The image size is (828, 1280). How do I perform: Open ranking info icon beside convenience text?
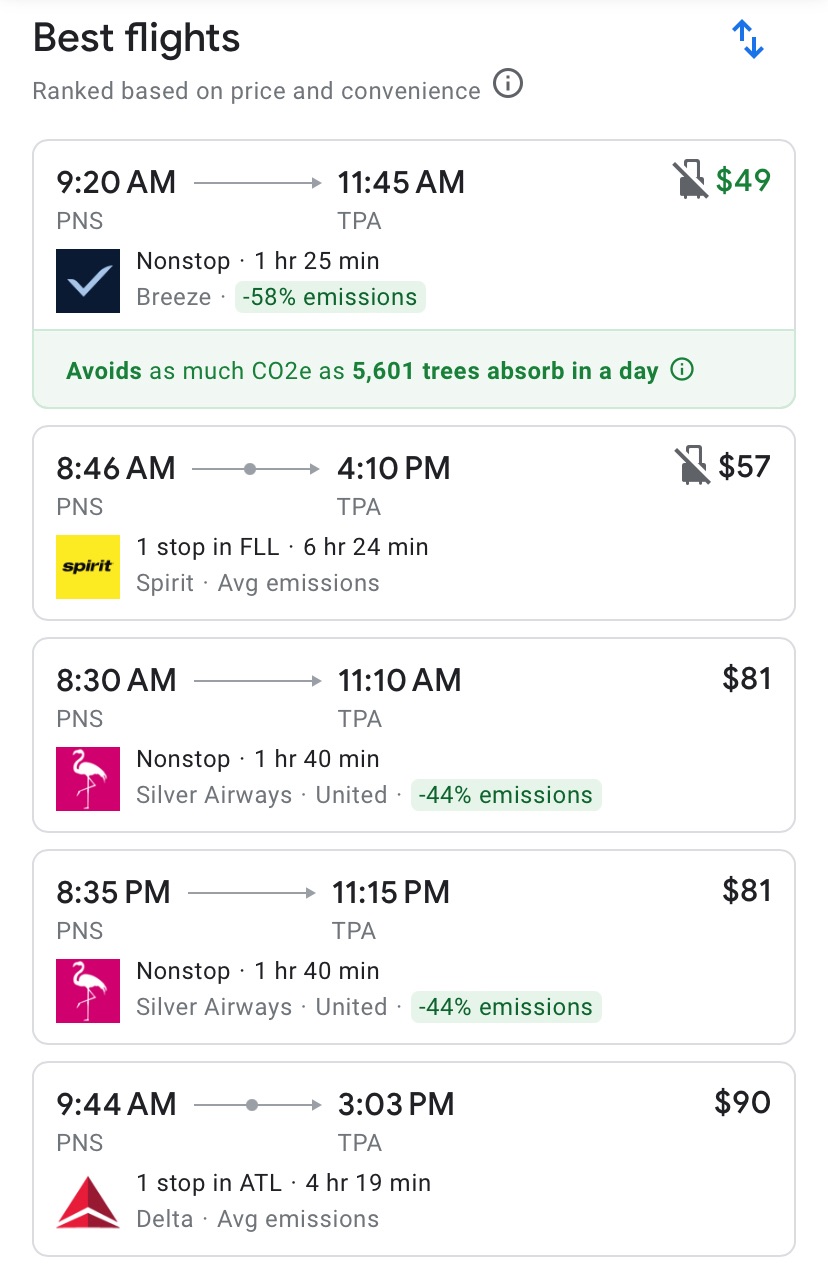[x=508, y=86]
